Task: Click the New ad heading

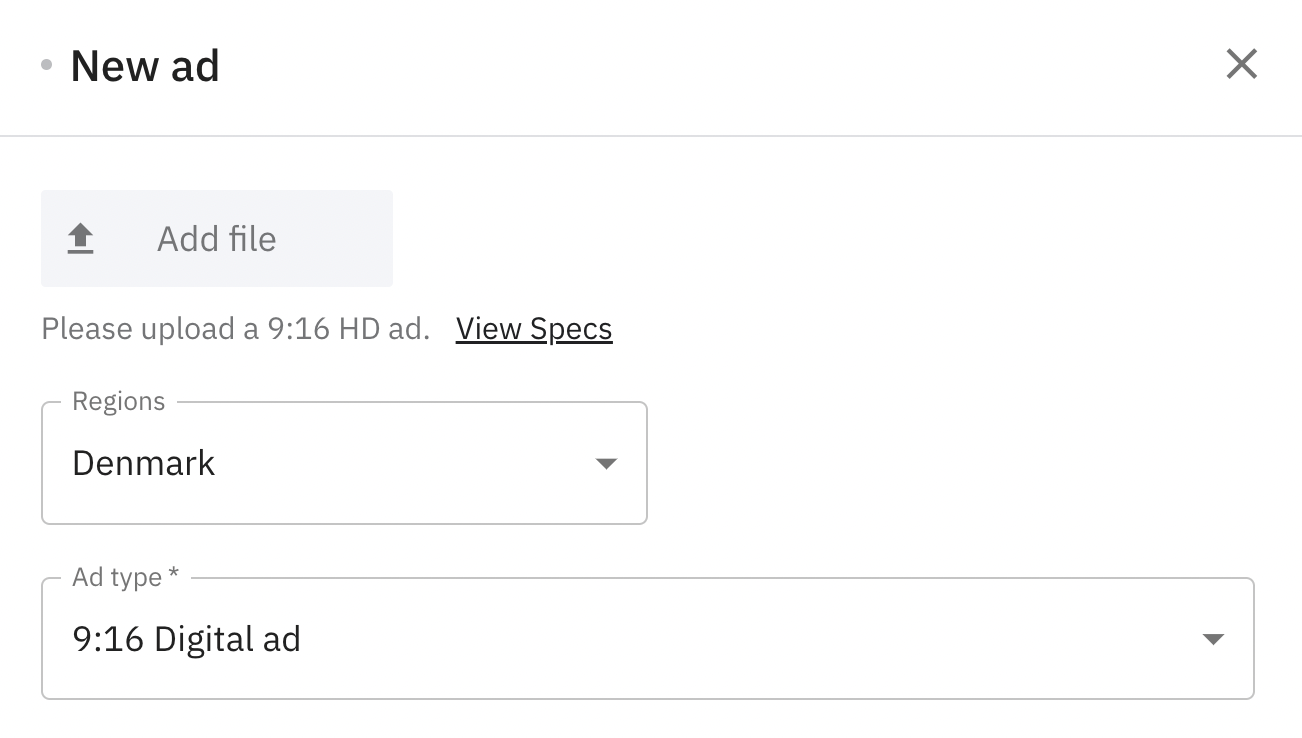Action: pos(145,66)
